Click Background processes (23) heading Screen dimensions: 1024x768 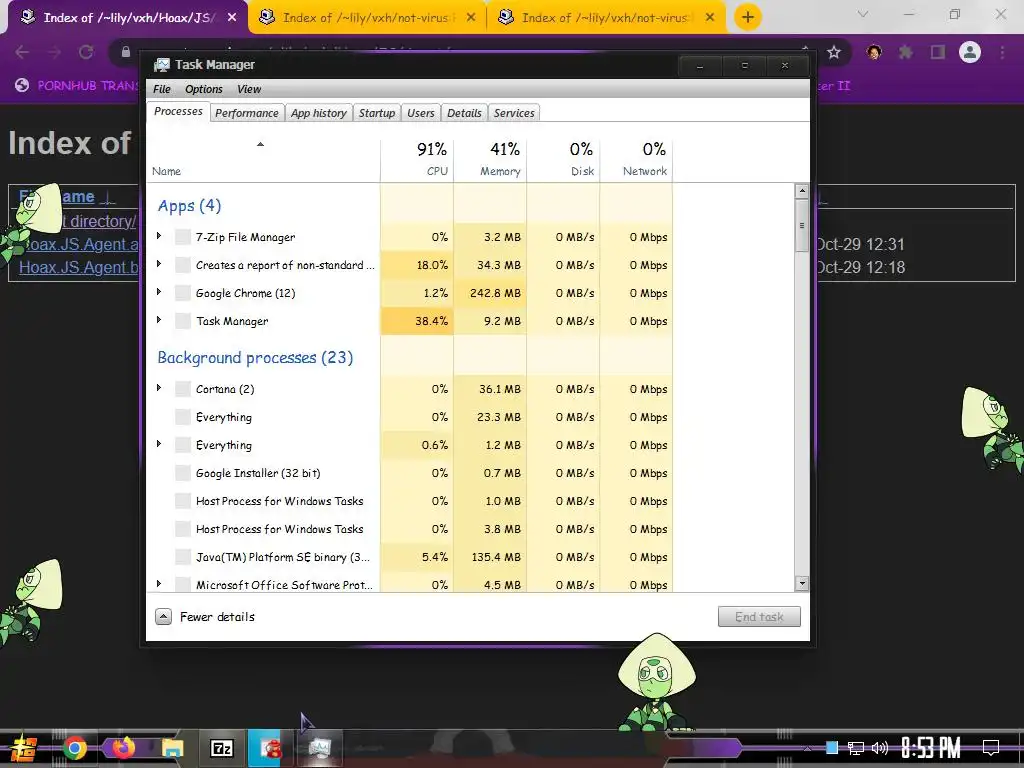coord(255,358)
